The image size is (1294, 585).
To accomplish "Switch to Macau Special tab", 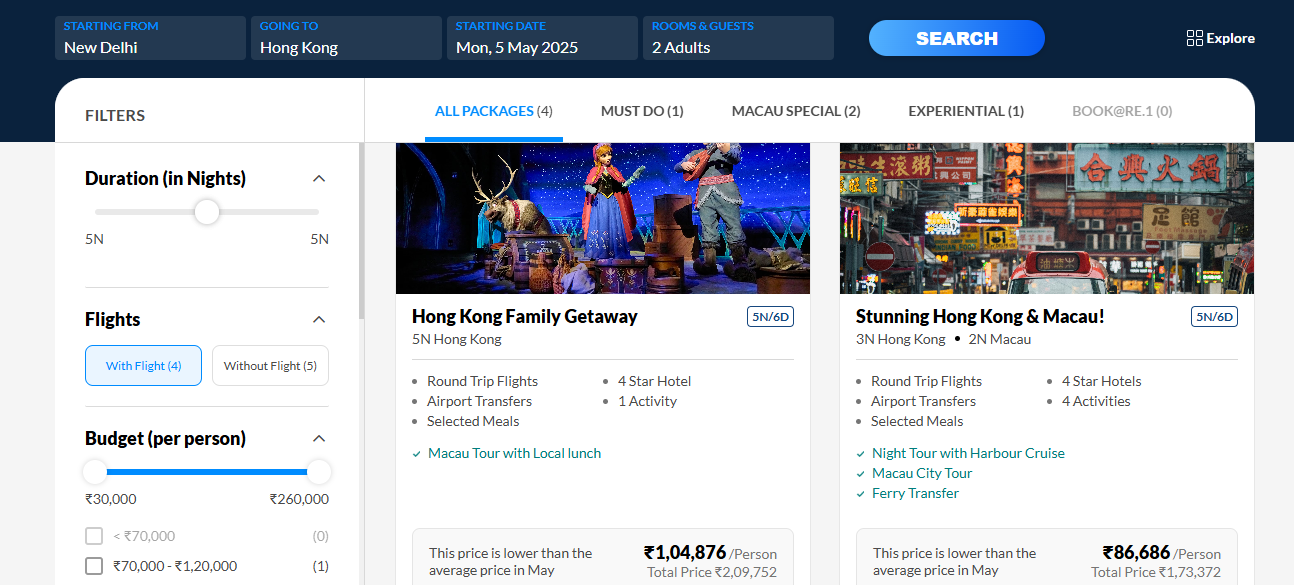I will [796, 111].
